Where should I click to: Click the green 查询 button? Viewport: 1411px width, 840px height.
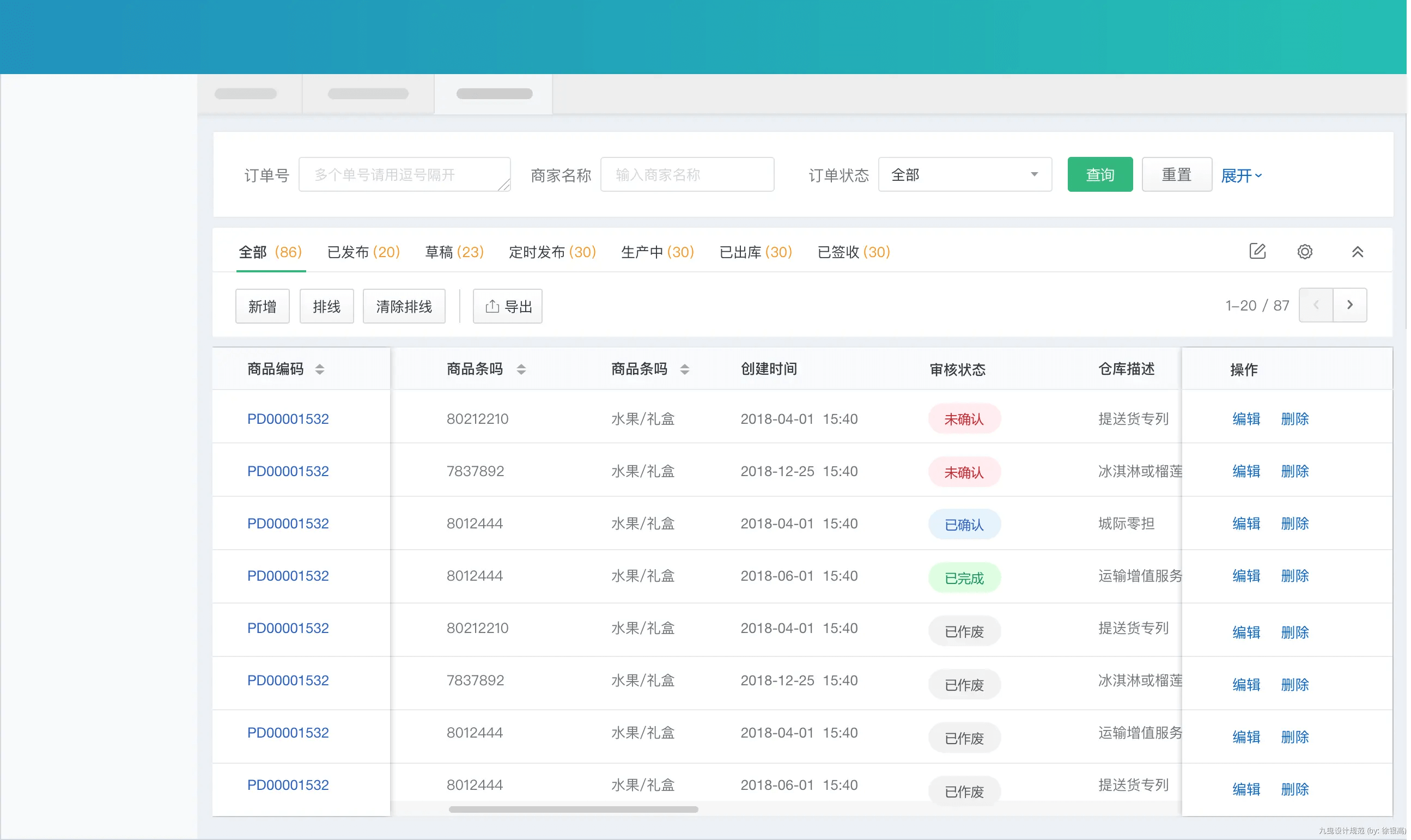(x=1100, y=175)
